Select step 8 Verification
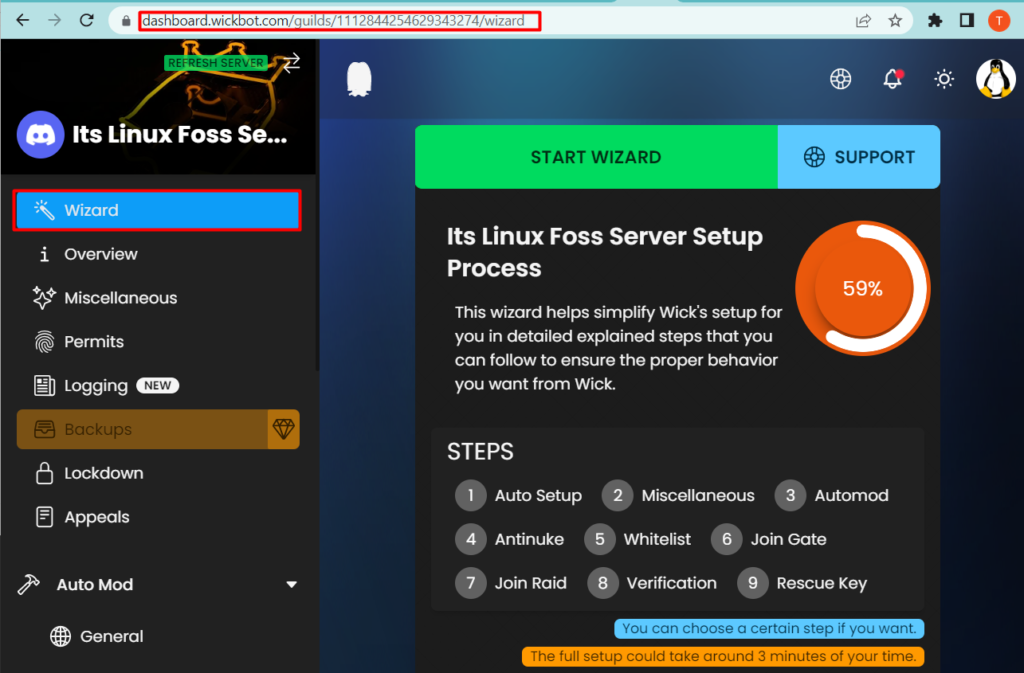This screenshot has width=1024, height=673. (x=652, y=583)
